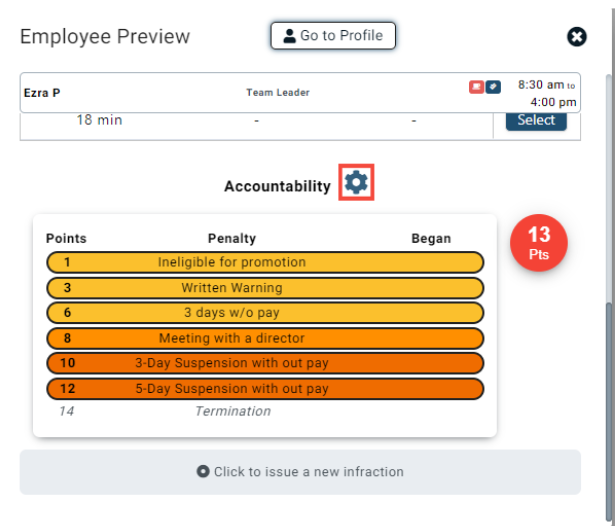Click the Termination penalty row

(x=233, y=411)
